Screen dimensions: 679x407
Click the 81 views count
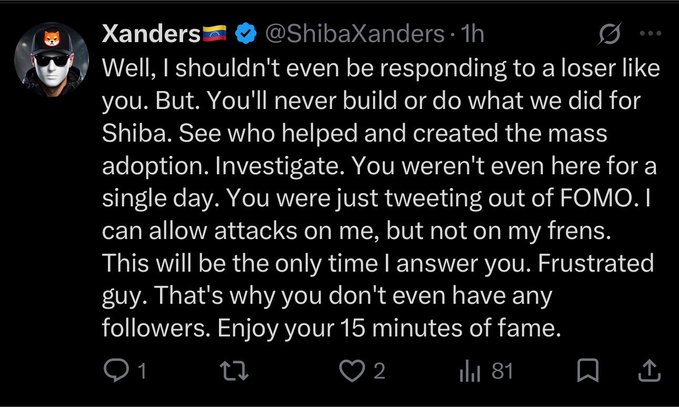tap(502, 371)
